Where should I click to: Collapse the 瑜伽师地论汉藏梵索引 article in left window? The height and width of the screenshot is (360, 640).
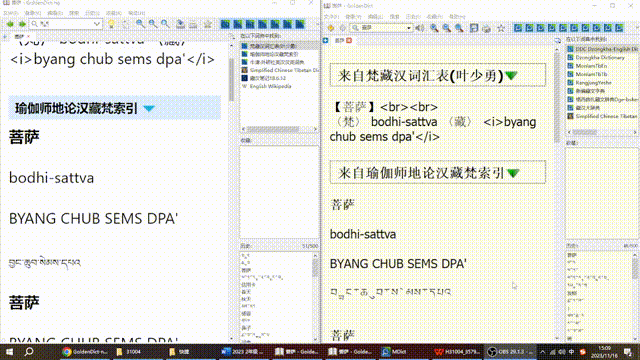coord(149,109)
